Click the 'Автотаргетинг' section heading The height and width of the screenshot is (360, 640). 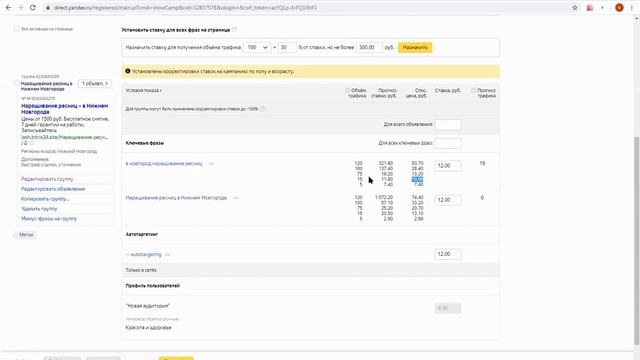pyautogui.click(x=142, y=234)
